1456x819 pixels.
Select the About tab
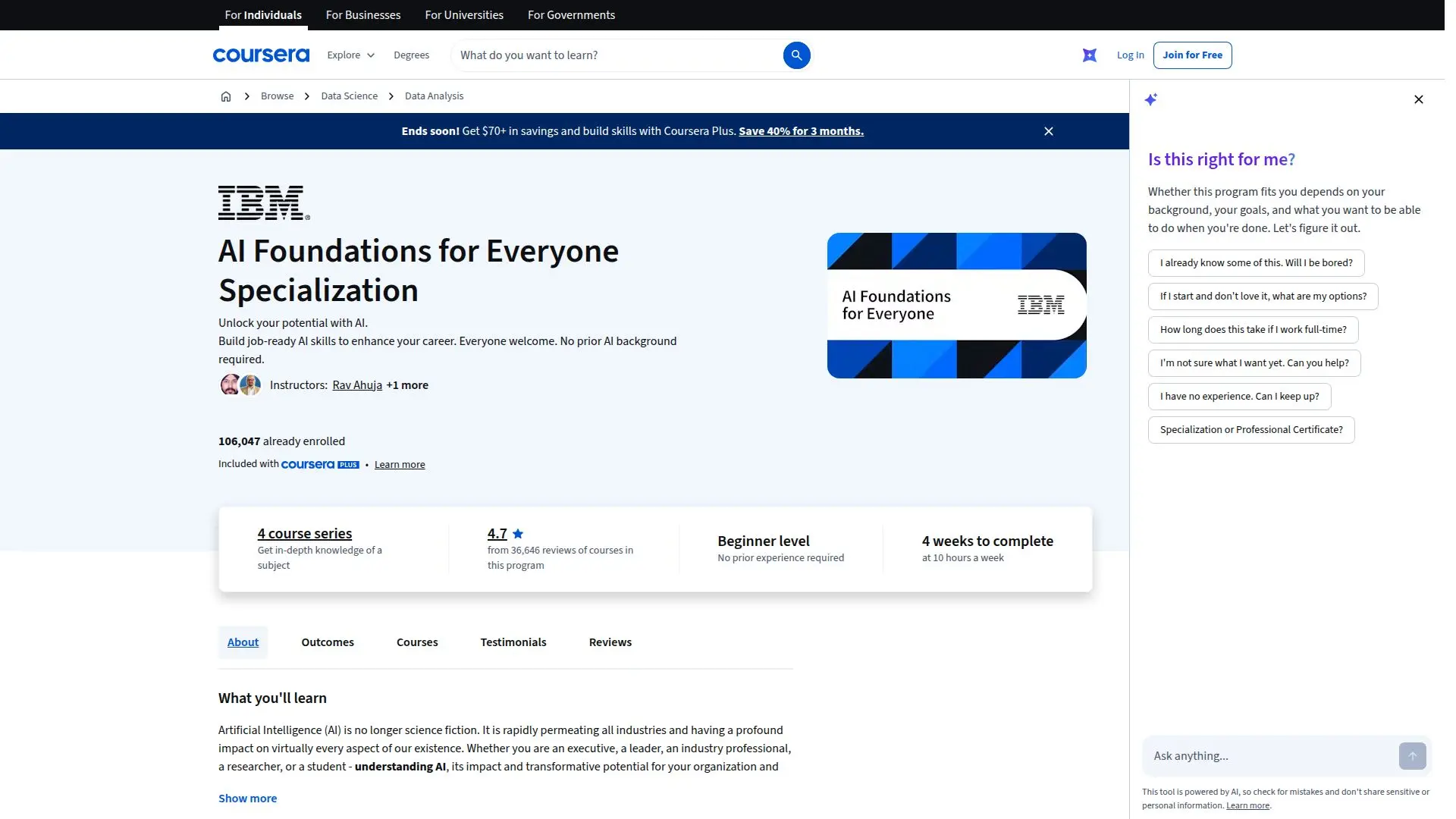(x=243, y=642)
